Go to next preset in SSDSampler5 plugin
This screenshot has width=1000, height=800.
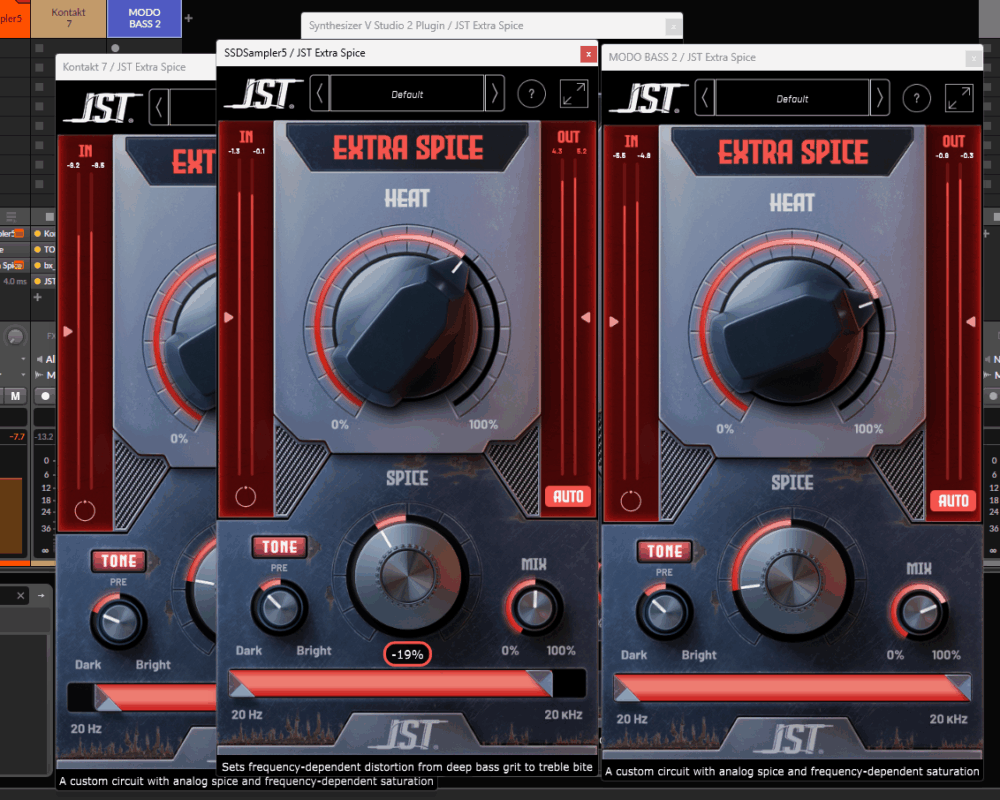tap(494, 94)
